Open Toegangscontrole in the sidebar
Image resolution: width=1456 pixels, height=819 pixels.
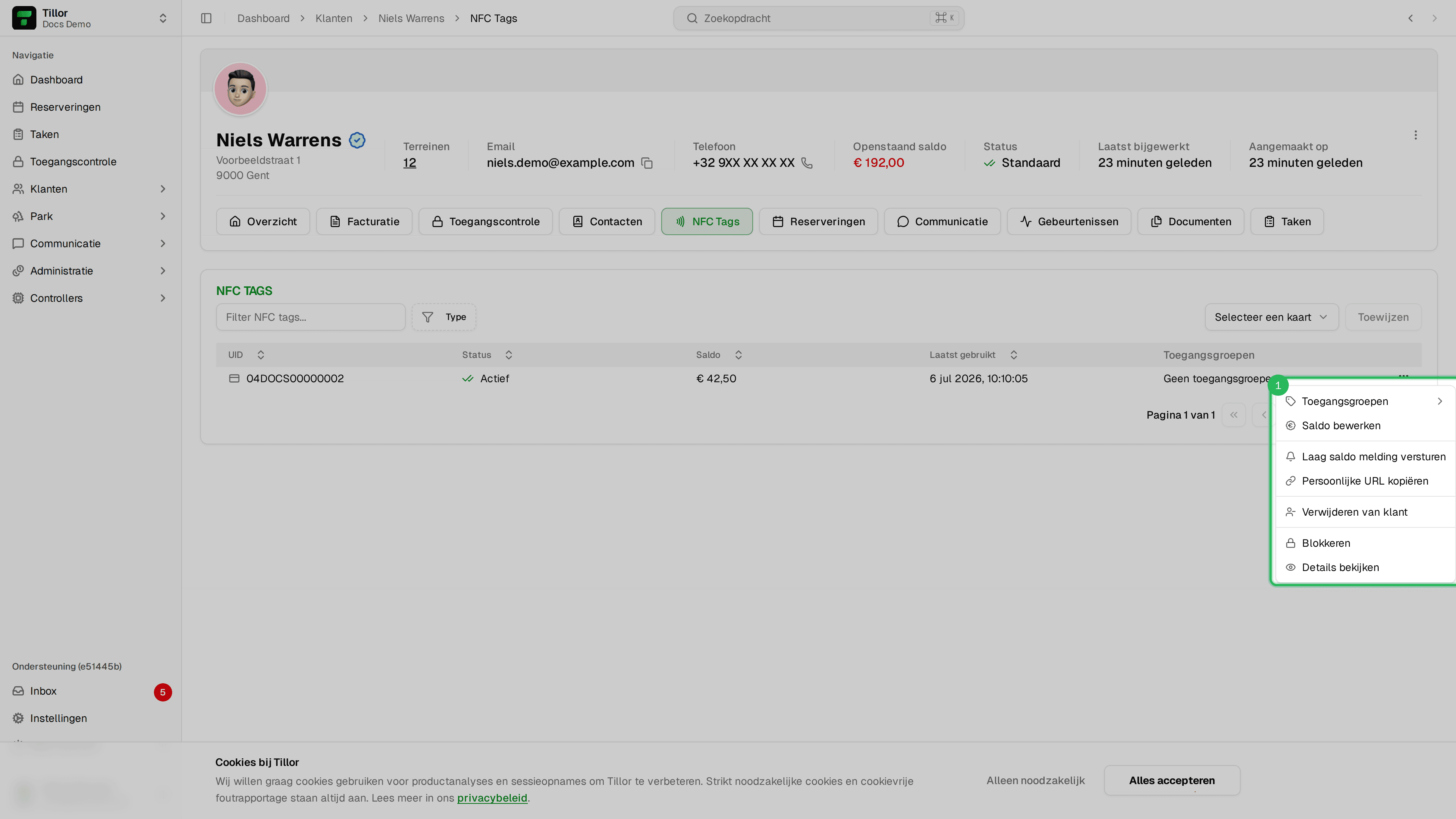tap(91, 162)
